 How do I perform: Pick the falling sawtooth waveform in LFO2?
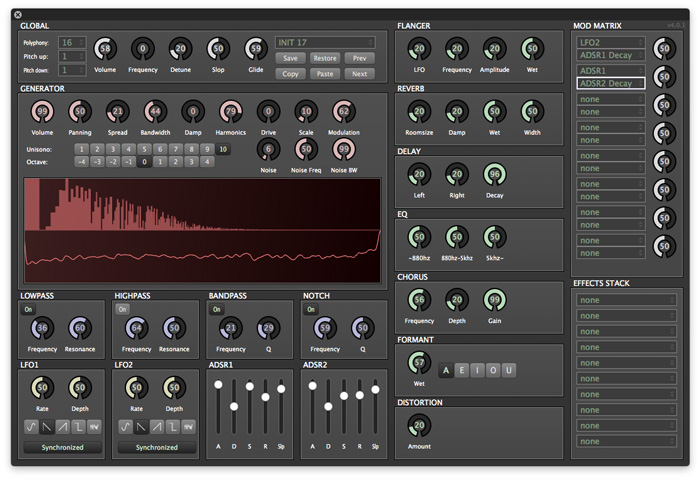coord(140,427)
